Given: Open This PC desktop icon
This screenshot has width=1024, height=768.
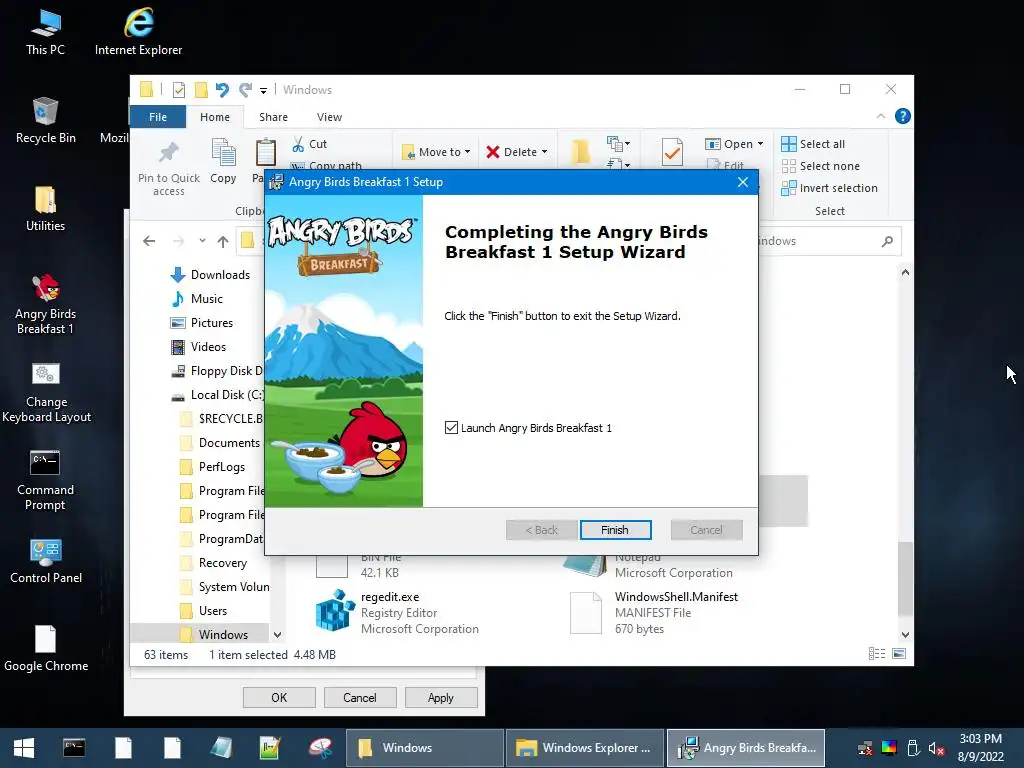Looking at the screenshot, I should click(45, 33).
